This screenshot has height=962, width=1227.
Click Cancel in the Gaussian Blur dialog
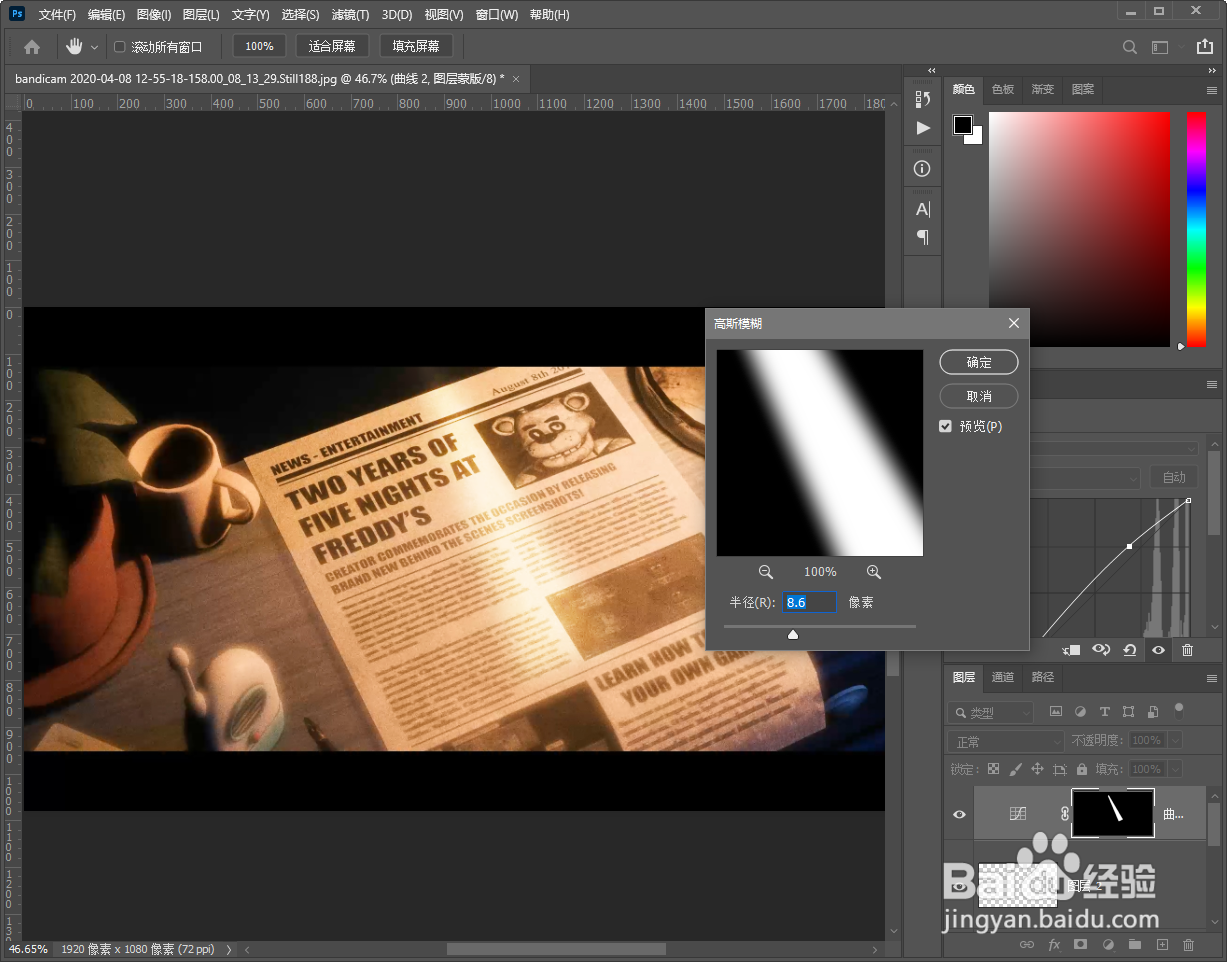979,396
